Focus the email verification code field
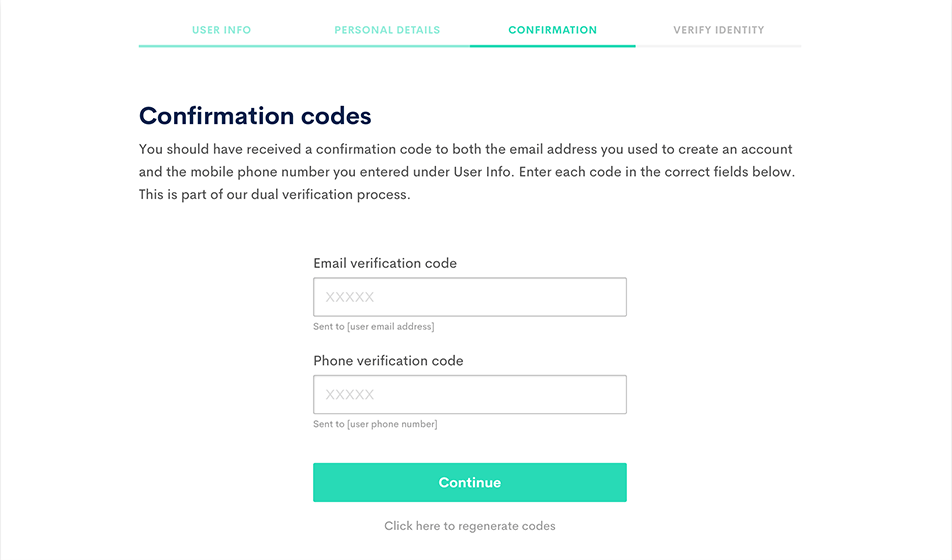Image resolution: width=952 pixels, height=560 pixels. pos(469,297)
